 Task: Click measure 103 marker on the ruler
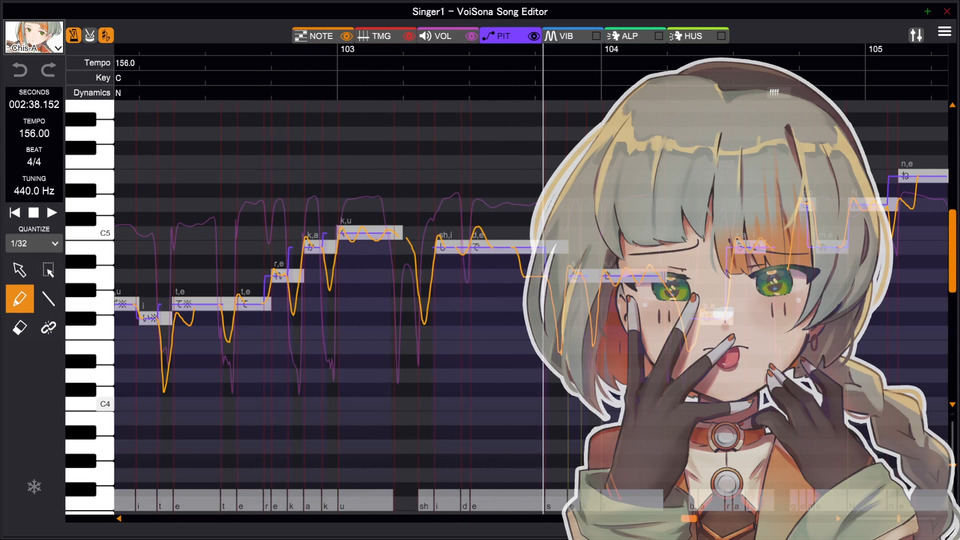pyautogui.click(x=347, y=49)
